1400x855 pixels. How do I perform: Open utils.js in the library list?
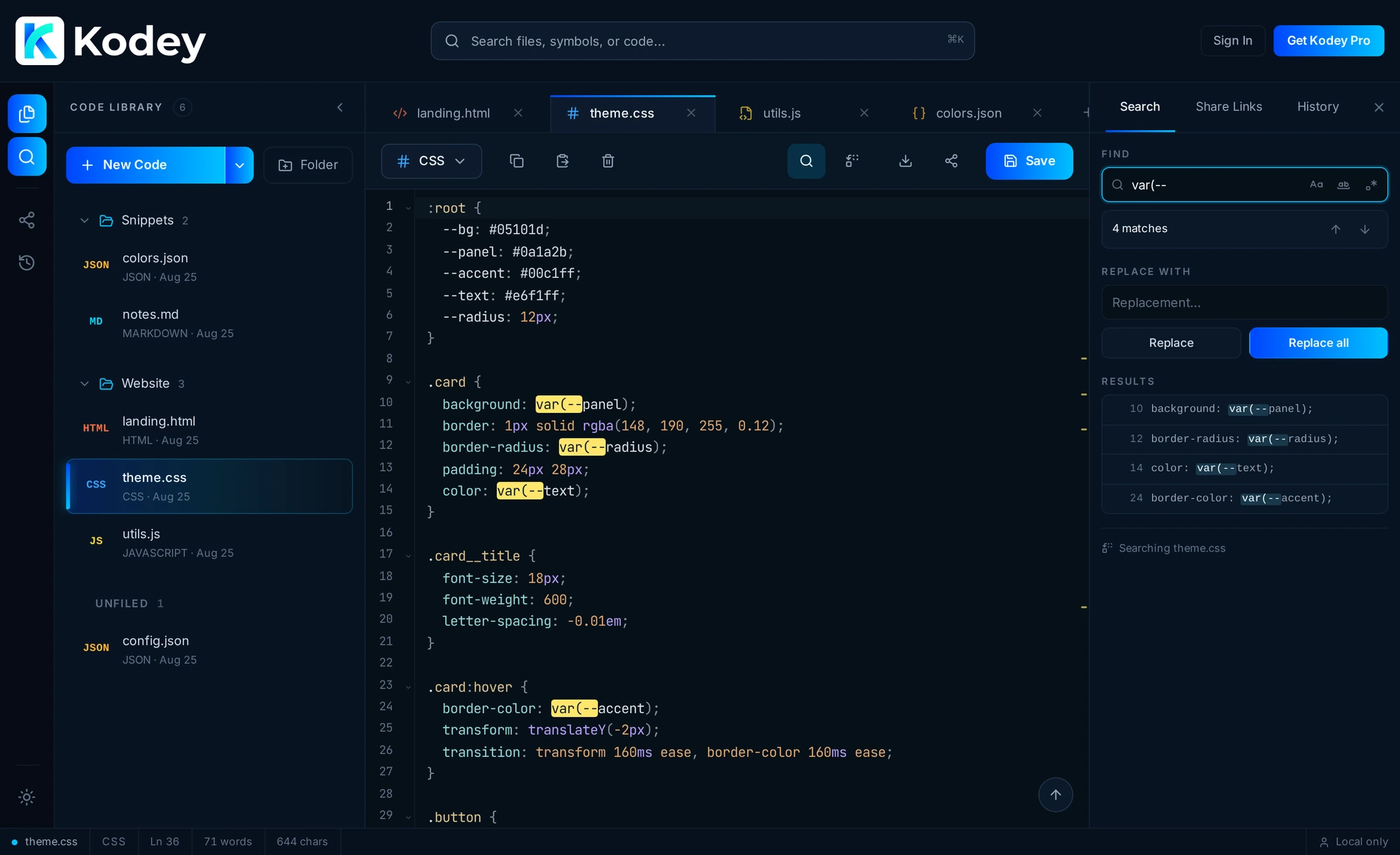(x=209, y=543)
